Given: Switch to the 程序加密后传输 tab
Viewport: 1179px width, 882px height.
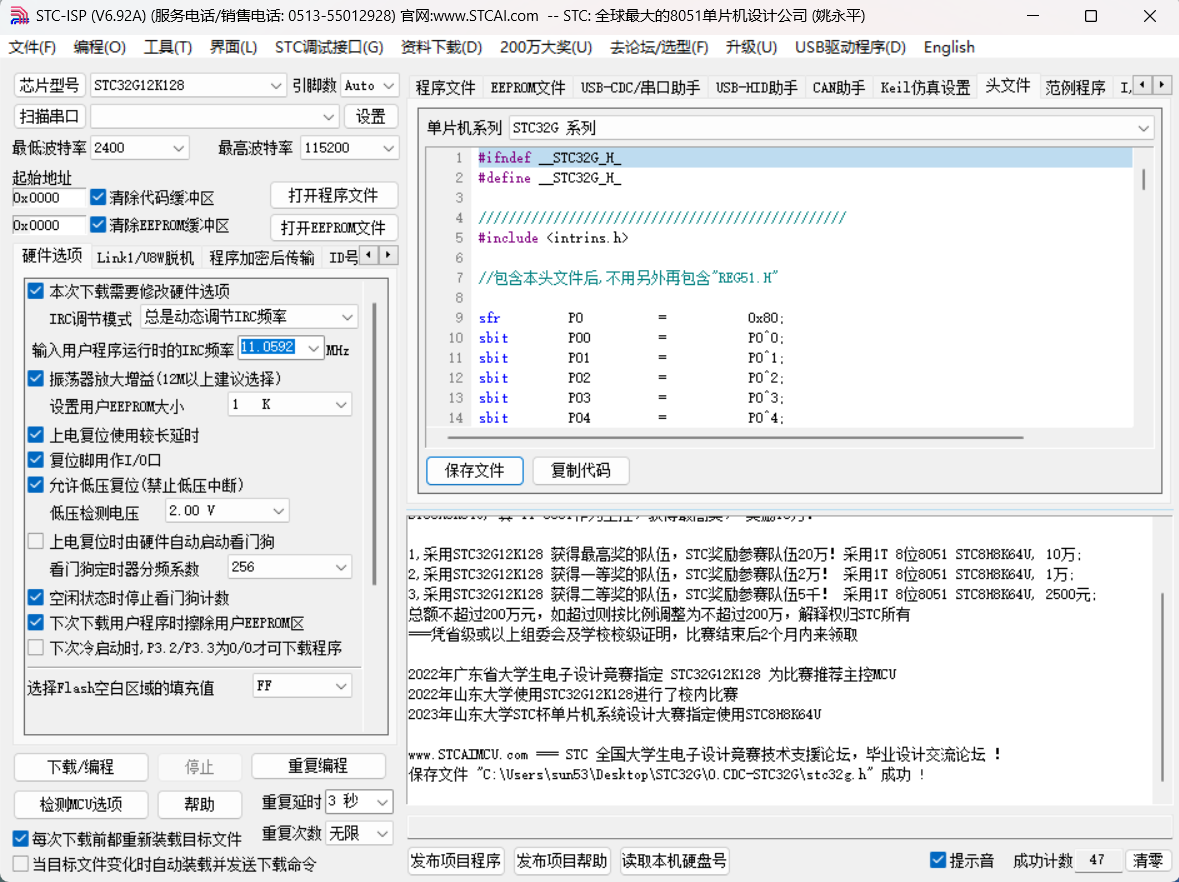Looking at the screenshot, I should [x=262, y=258].
